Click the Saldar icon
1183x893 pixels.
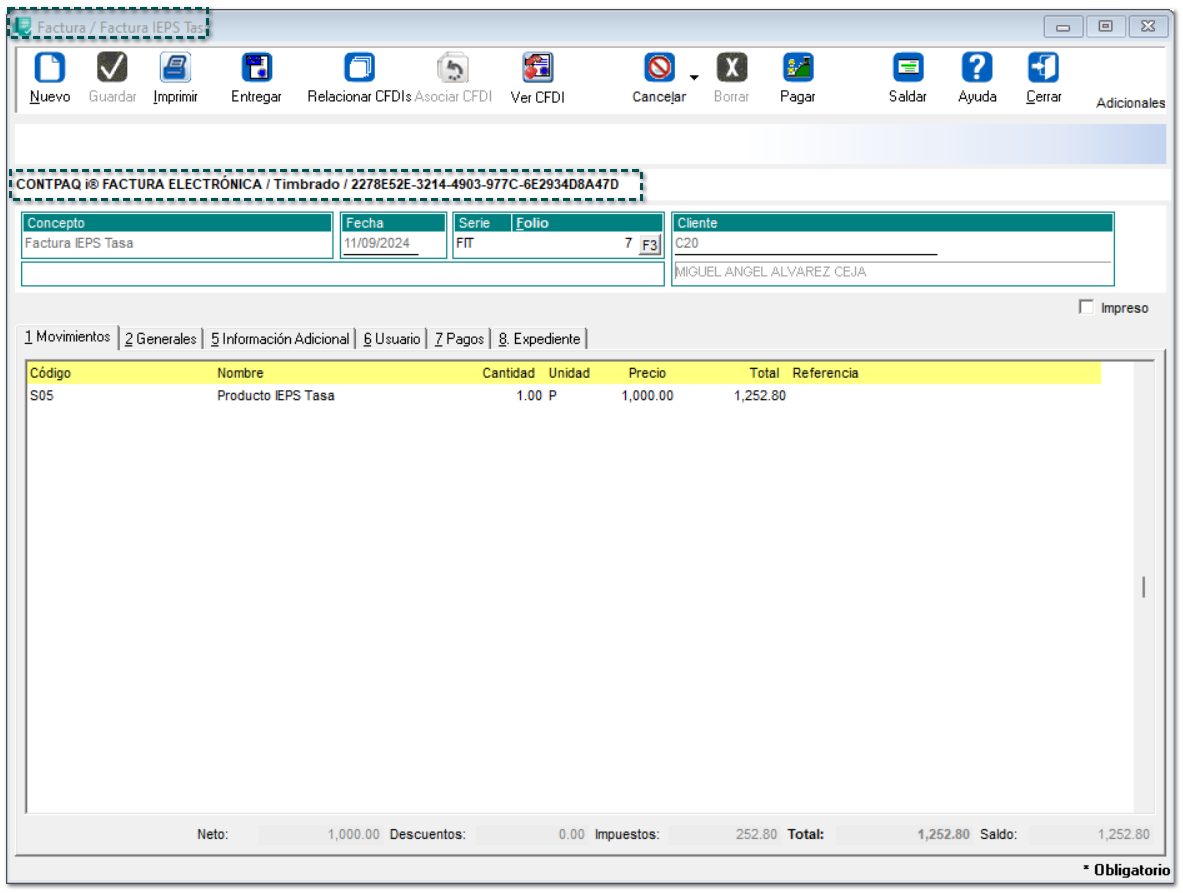coord(907,69)
